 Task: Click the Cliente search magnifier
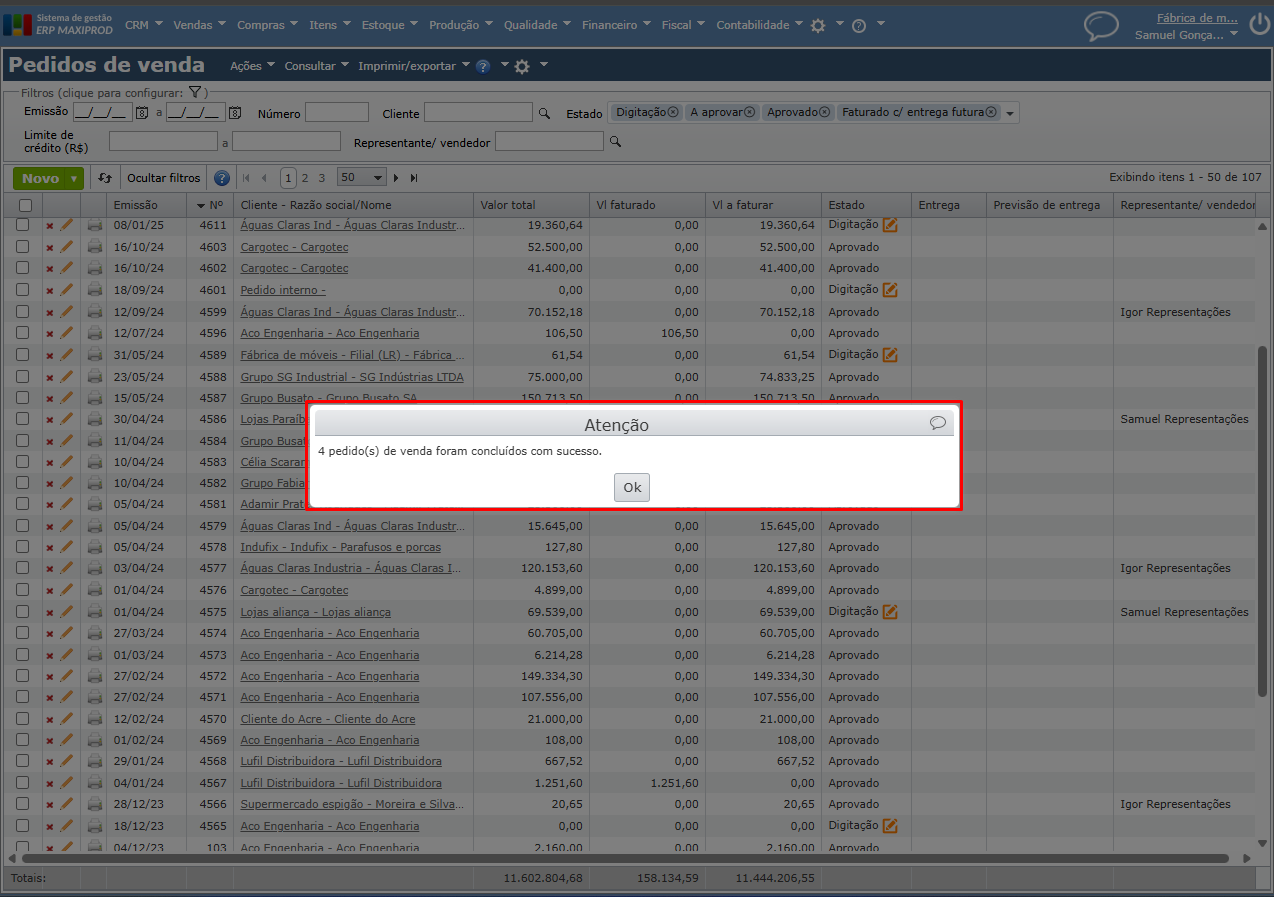(x=544, y=113)
